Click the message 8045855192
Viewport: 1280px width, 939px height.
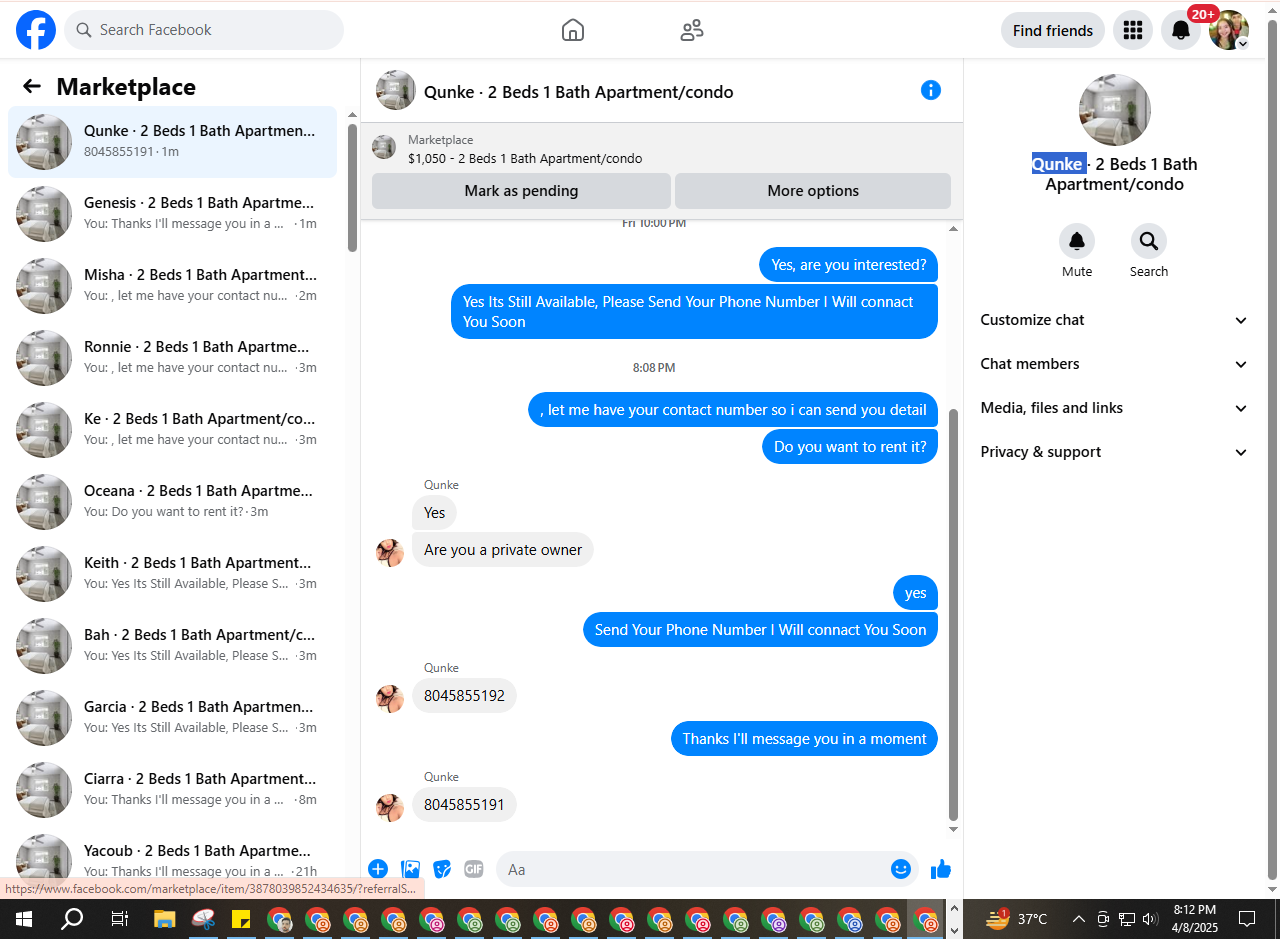click(x=464, y=696)
